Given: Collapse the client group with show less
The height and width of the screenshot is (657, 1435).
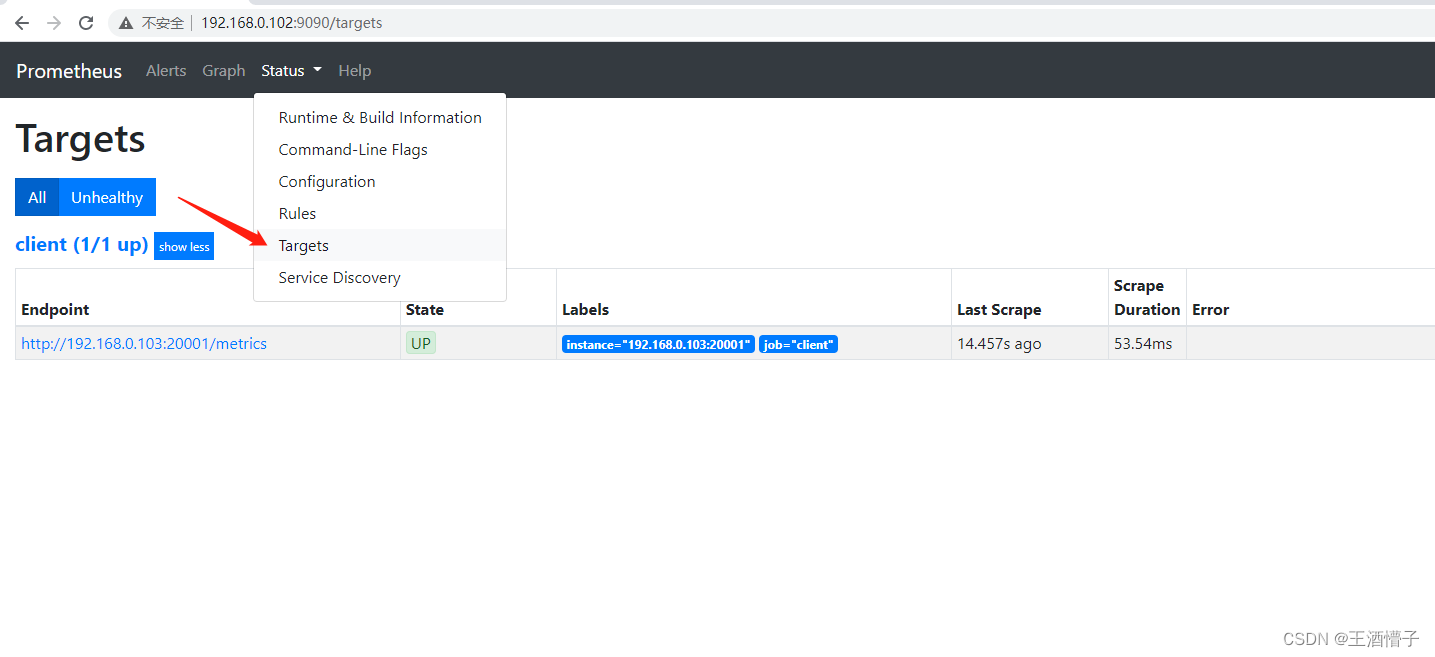Looking at the screenshot, I should [x=184, y=247].
